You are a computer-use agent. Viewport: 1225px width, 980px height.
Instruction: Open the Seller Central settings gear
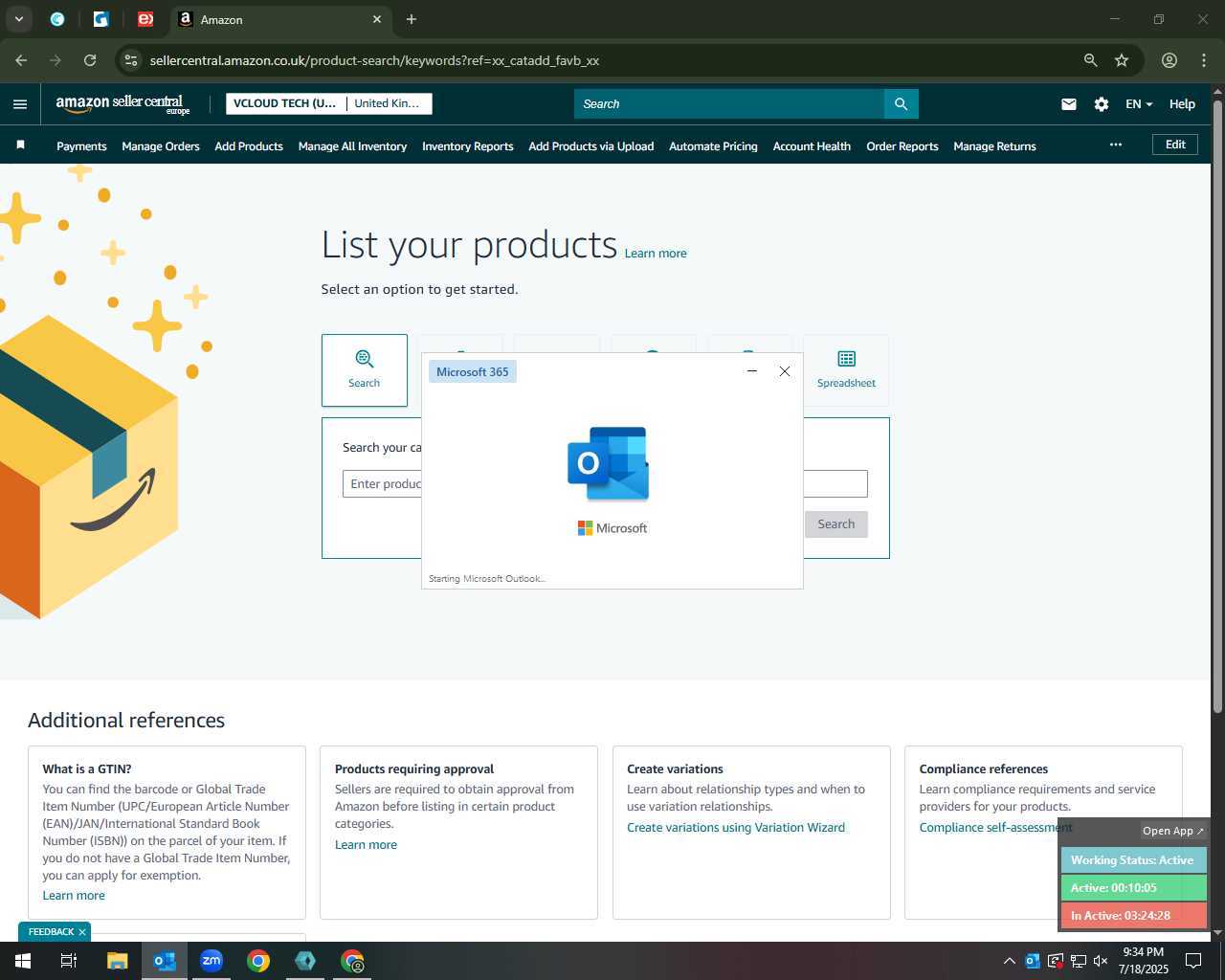tap(1102, 104)
